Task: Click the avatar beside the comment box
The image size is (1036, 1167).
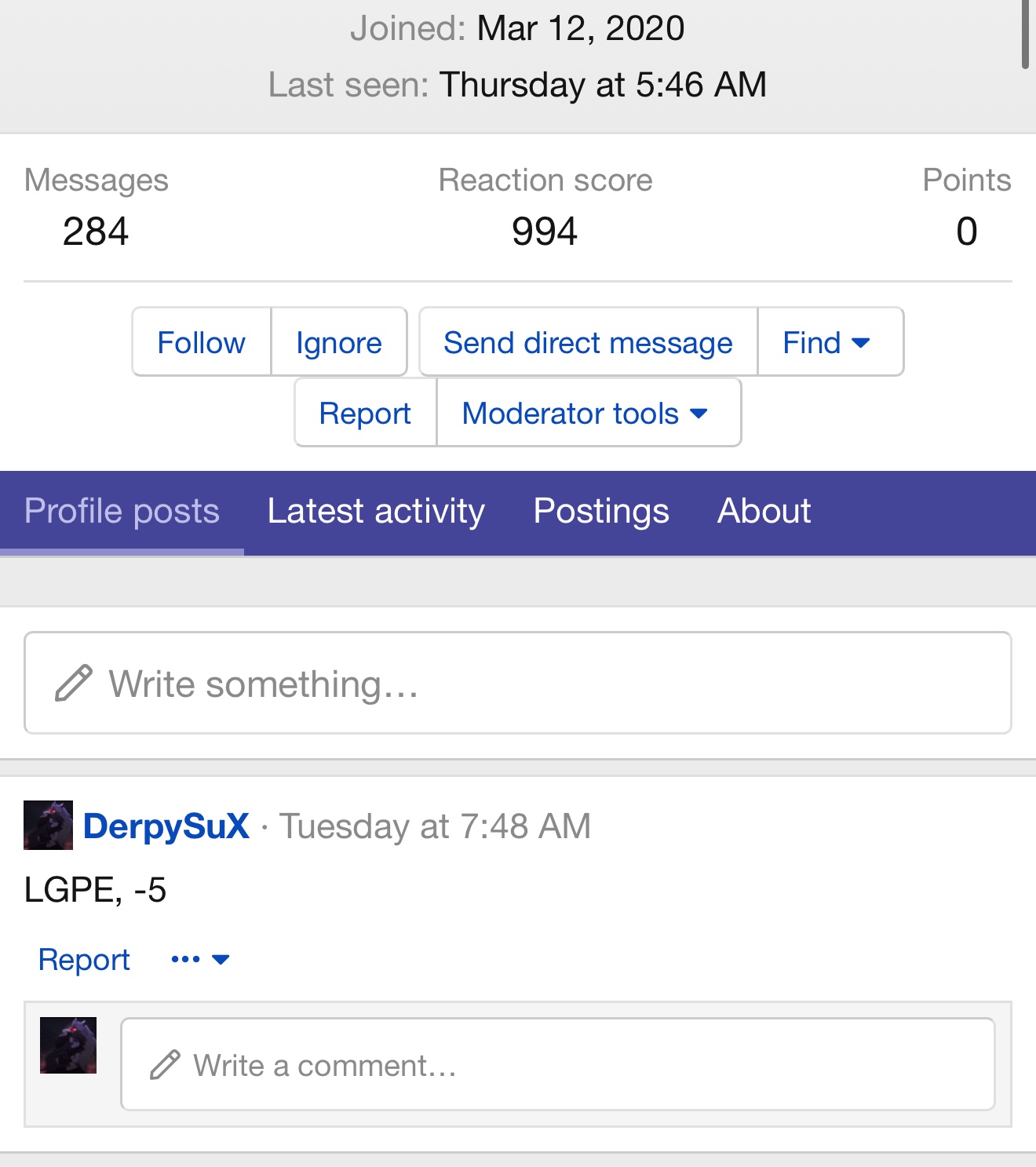Action: click(x=68, y=1045)
